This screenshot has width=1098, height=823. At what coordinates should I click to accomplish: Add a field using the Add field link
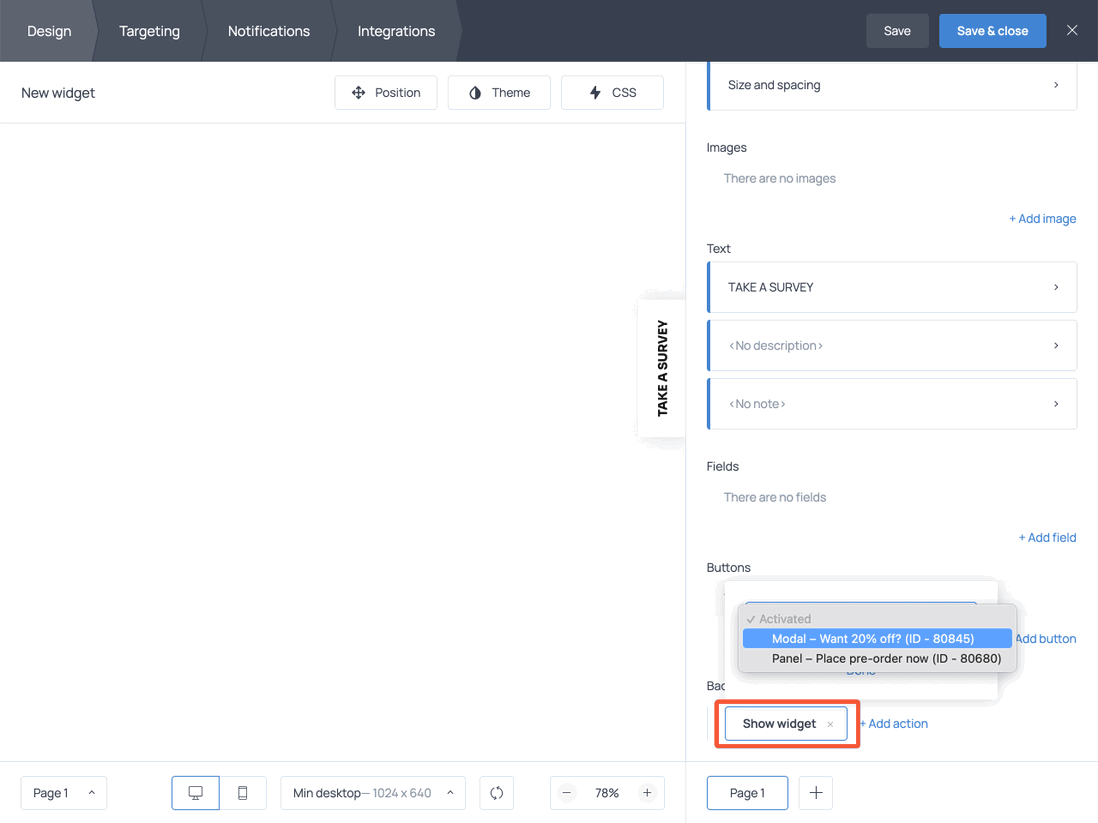click(1047, 537)
